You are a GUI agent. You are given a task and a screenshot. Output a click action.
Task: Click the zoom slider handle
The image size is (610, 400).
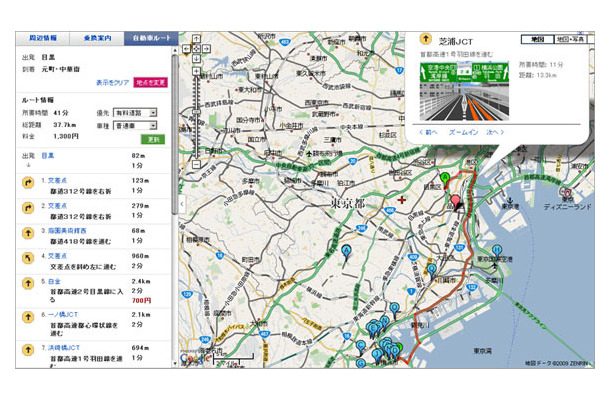[196, 112]
